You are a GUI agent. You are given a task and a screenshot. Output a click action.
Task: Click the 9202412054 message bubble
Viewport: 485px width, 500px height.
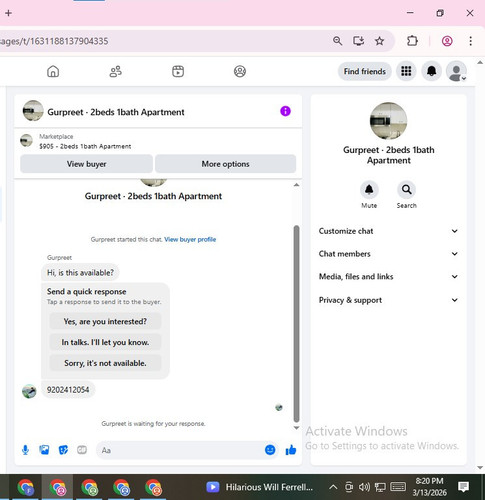[x=68, y=390]
